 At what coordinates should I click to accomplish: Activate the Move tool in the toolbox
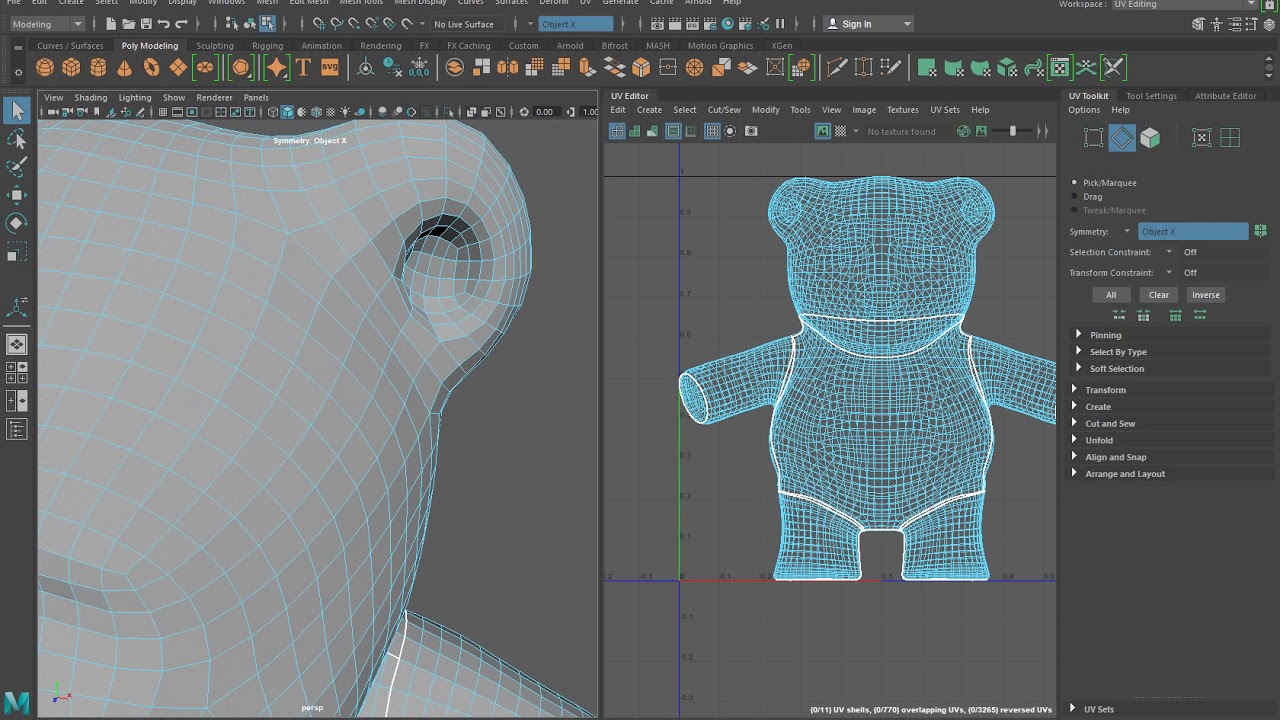17,195
